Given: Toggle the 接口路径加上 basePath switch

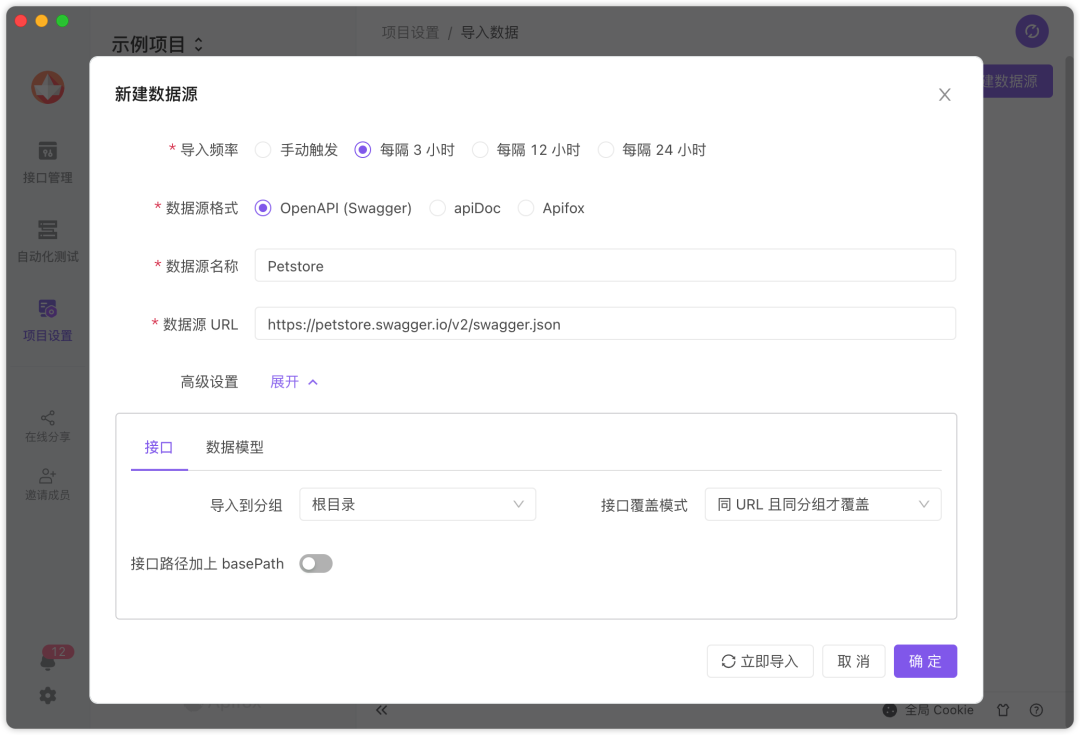Looking at the screenshot, I should pyautogui.click(x=316, y=563).
